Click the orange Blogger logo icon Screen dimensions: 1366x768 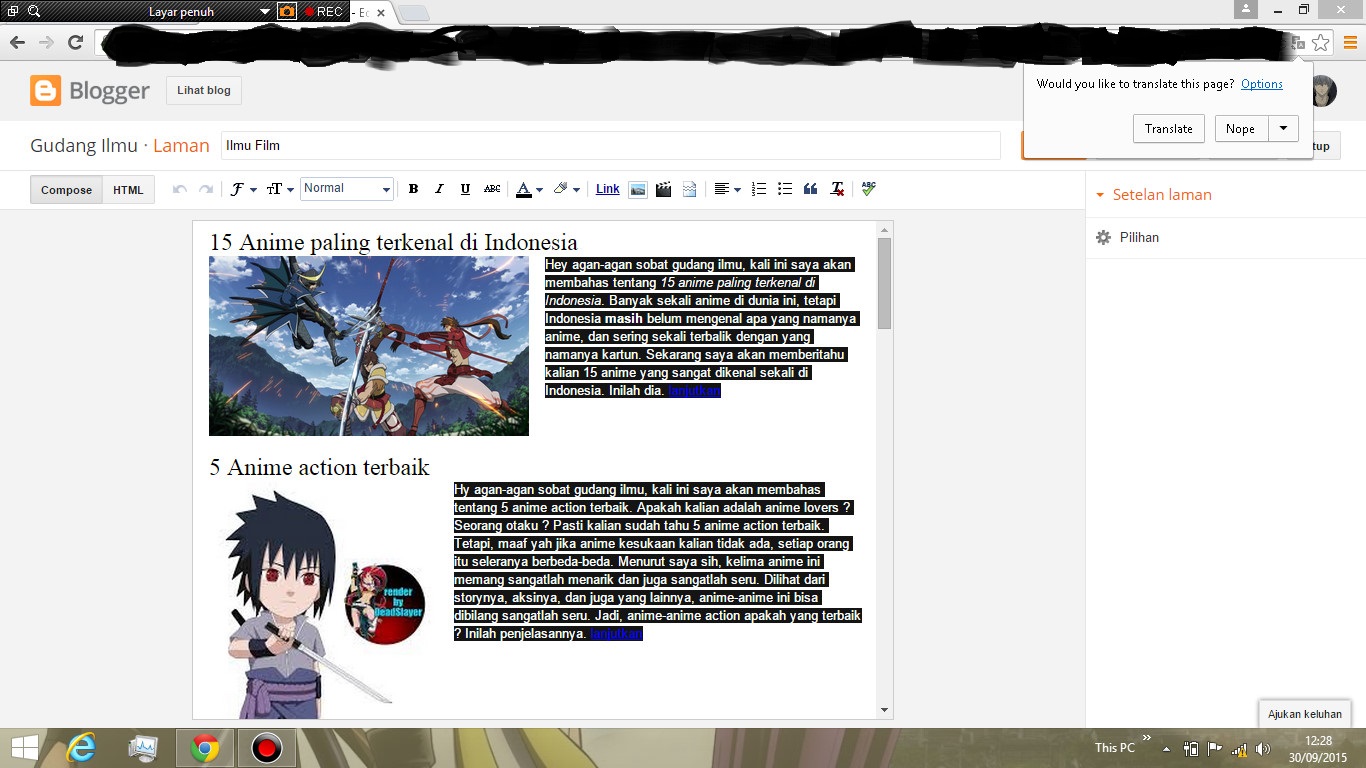pos(46,90)
